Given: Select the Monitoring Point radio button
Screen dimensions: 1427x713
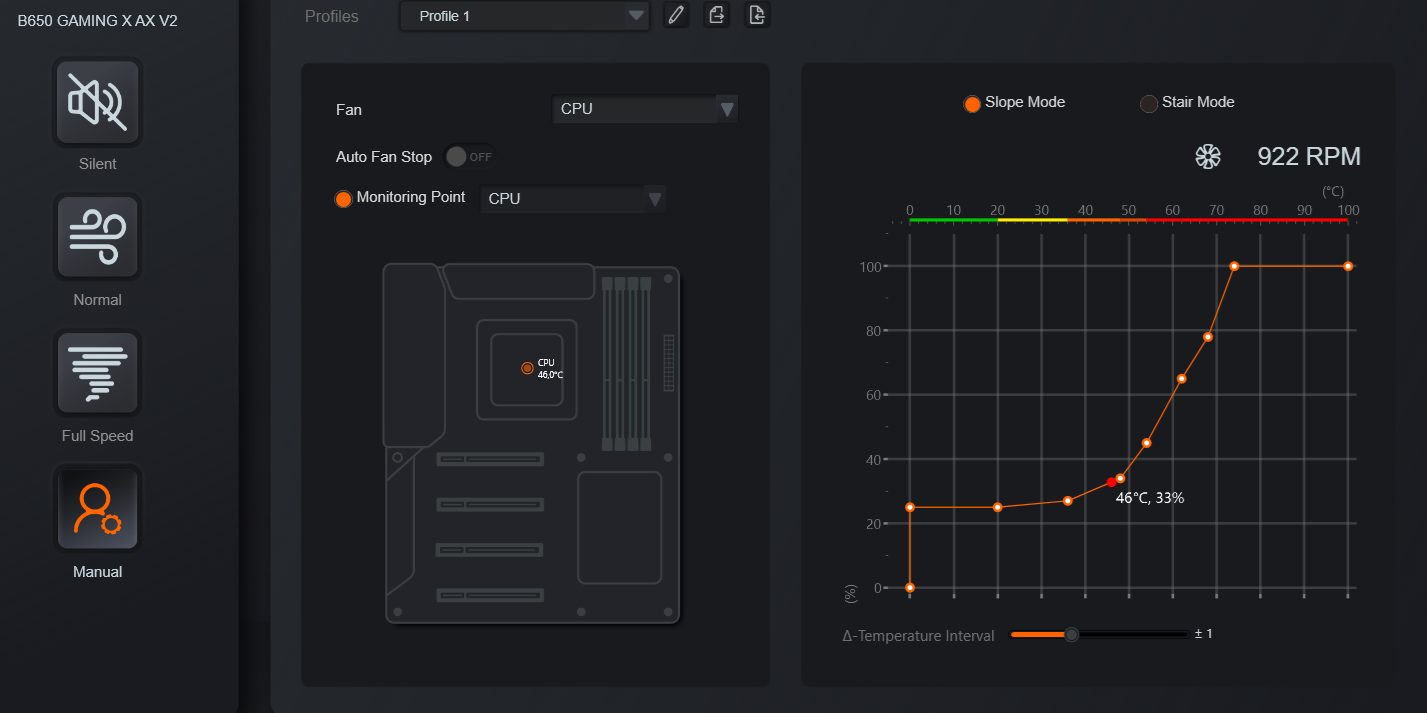Looking at the screenshot, I should 343,199.
